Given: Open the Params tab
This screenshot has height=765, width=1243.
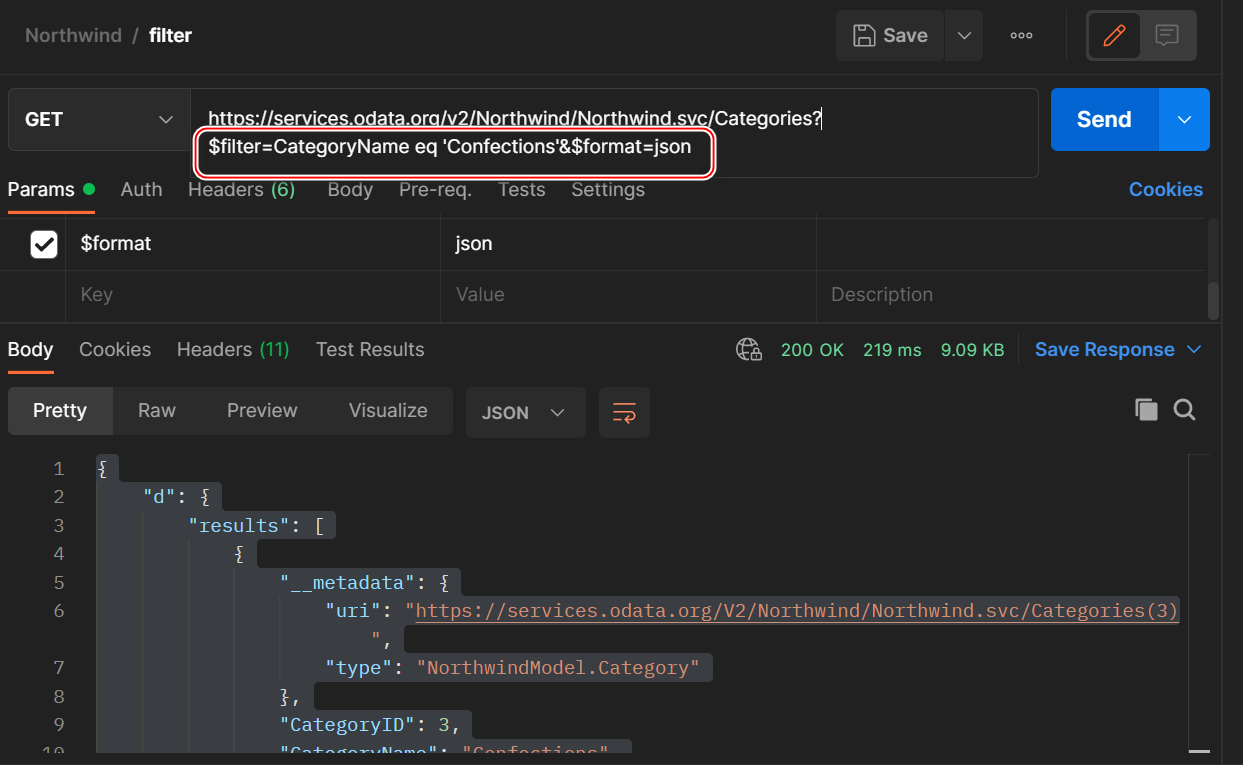Looking at the screenshot, I should pyautogui.click(x=51, y=190).
